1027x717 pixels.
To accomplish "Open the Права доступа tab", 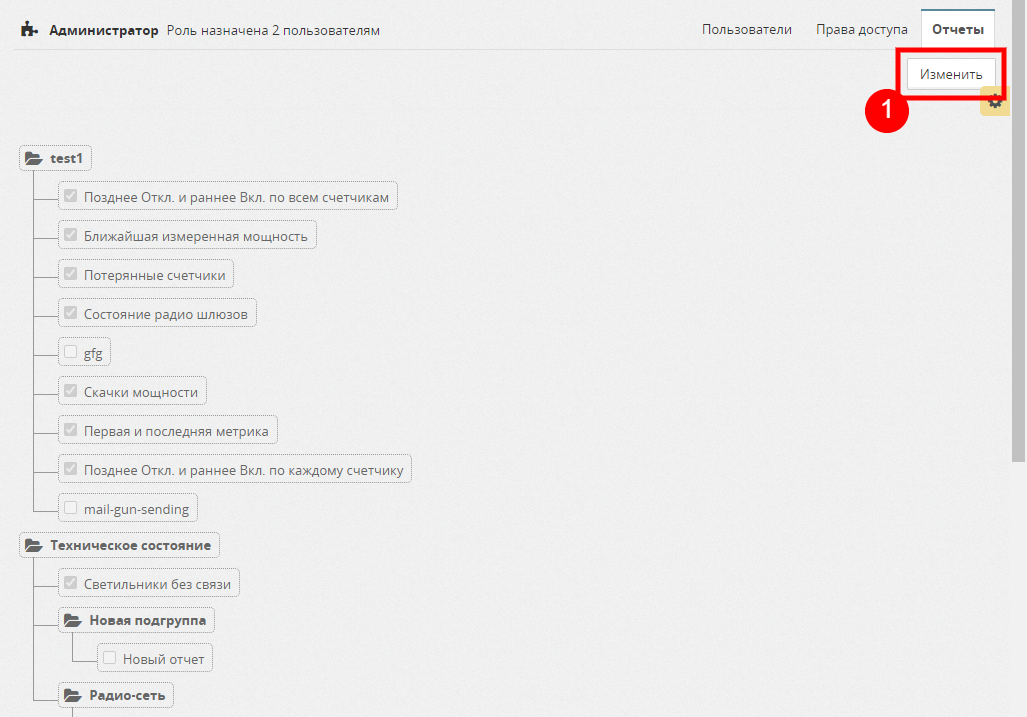I will click(861, 30).
